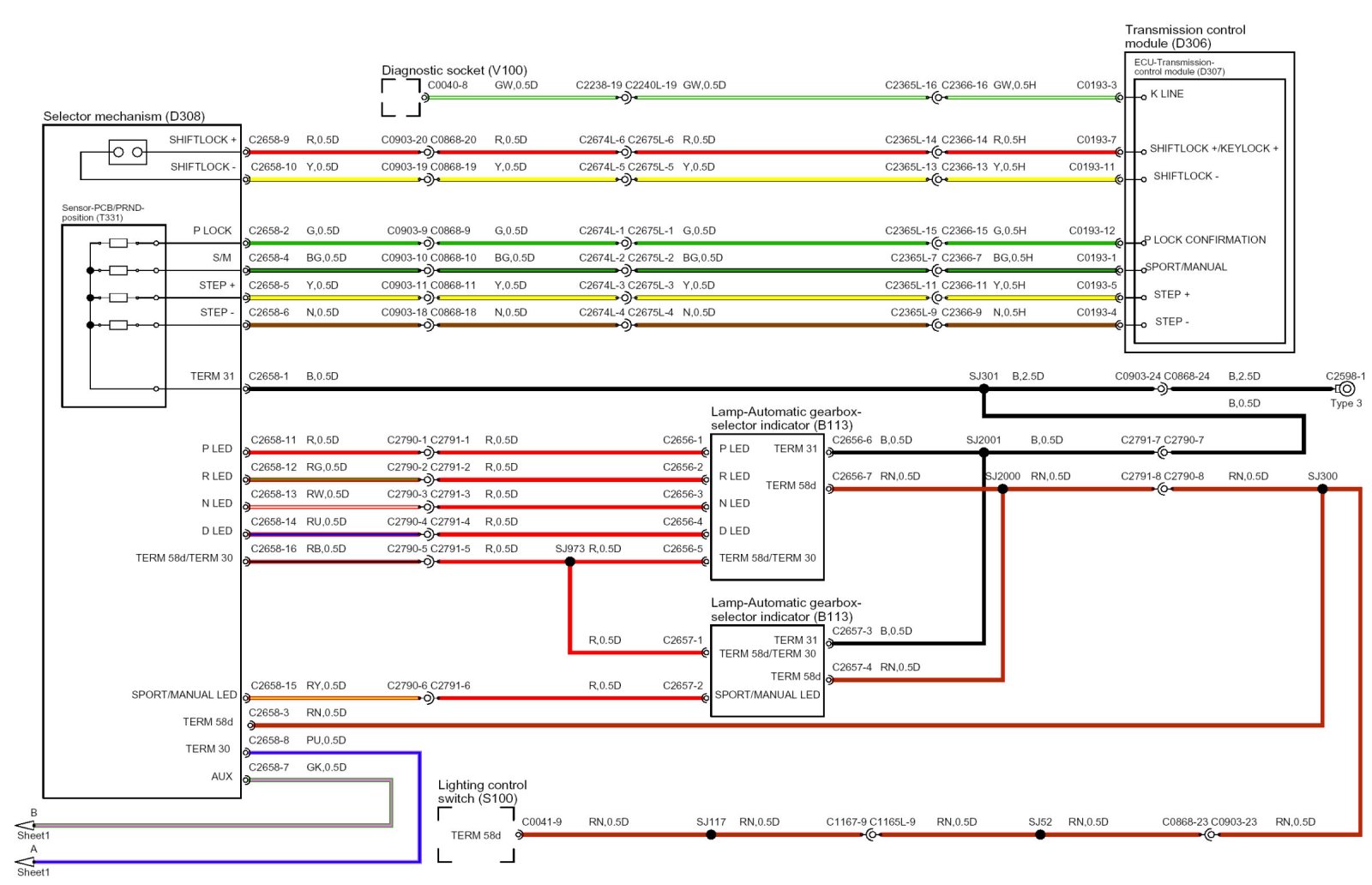
Task: Click the SJ2000 splice junction dot
Action: pyautogui.click(x=1002, y=489)
